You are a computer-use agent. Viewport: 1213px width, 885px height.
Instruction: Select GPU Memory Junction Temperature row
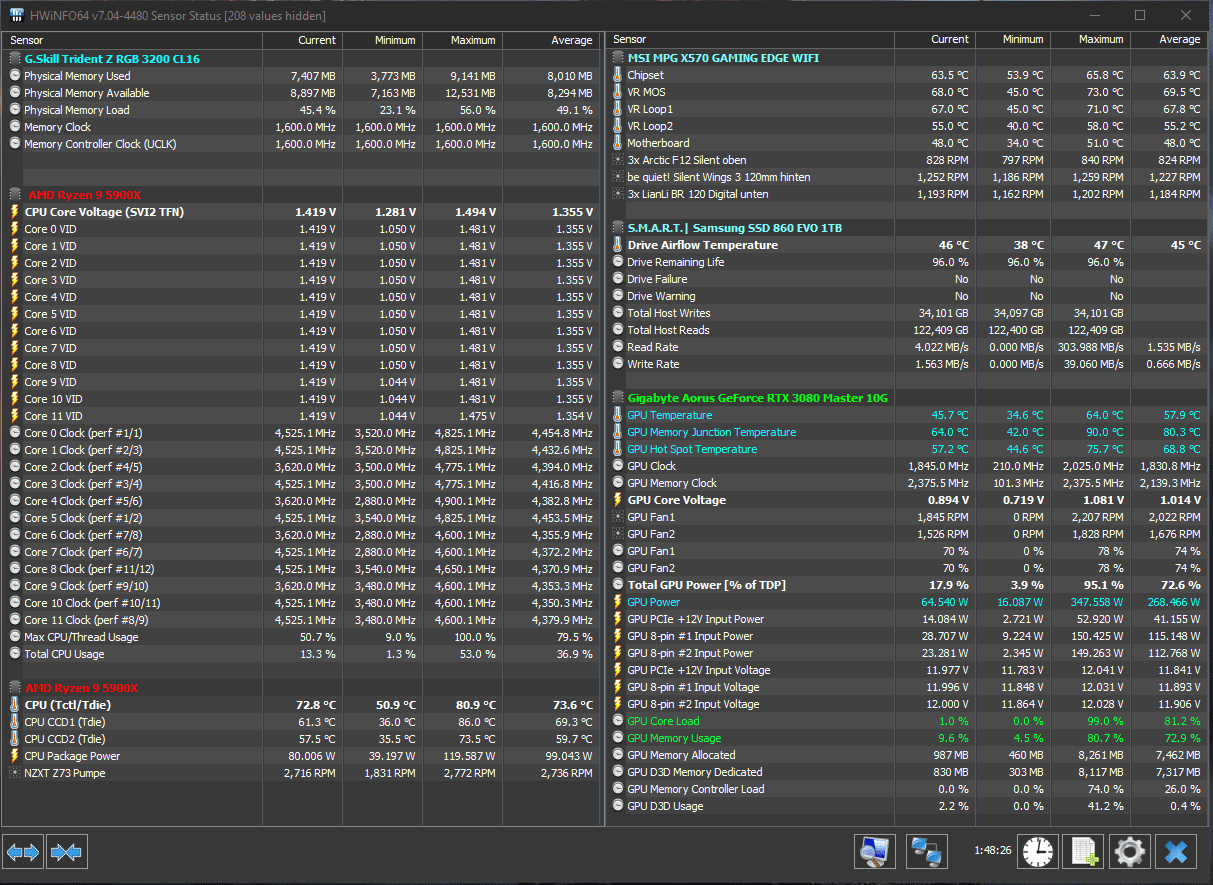click(907, 432)
